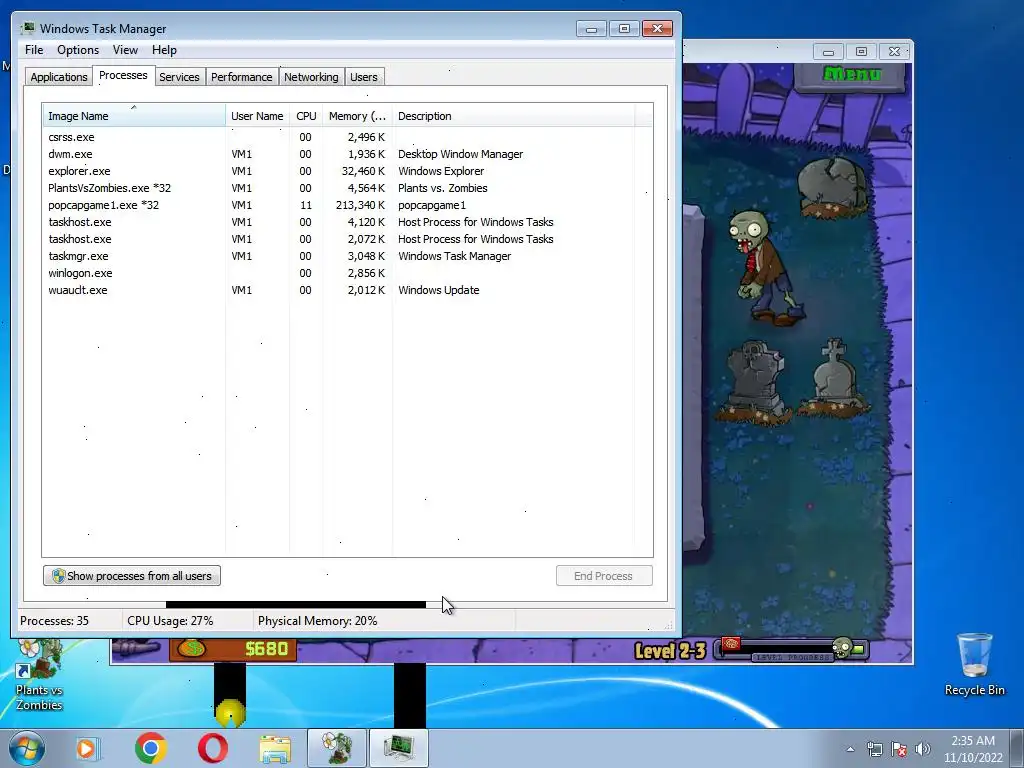Select Plants vs Zombies desktop shortcut
The image size is (1024, 768).
click(39, 676)
